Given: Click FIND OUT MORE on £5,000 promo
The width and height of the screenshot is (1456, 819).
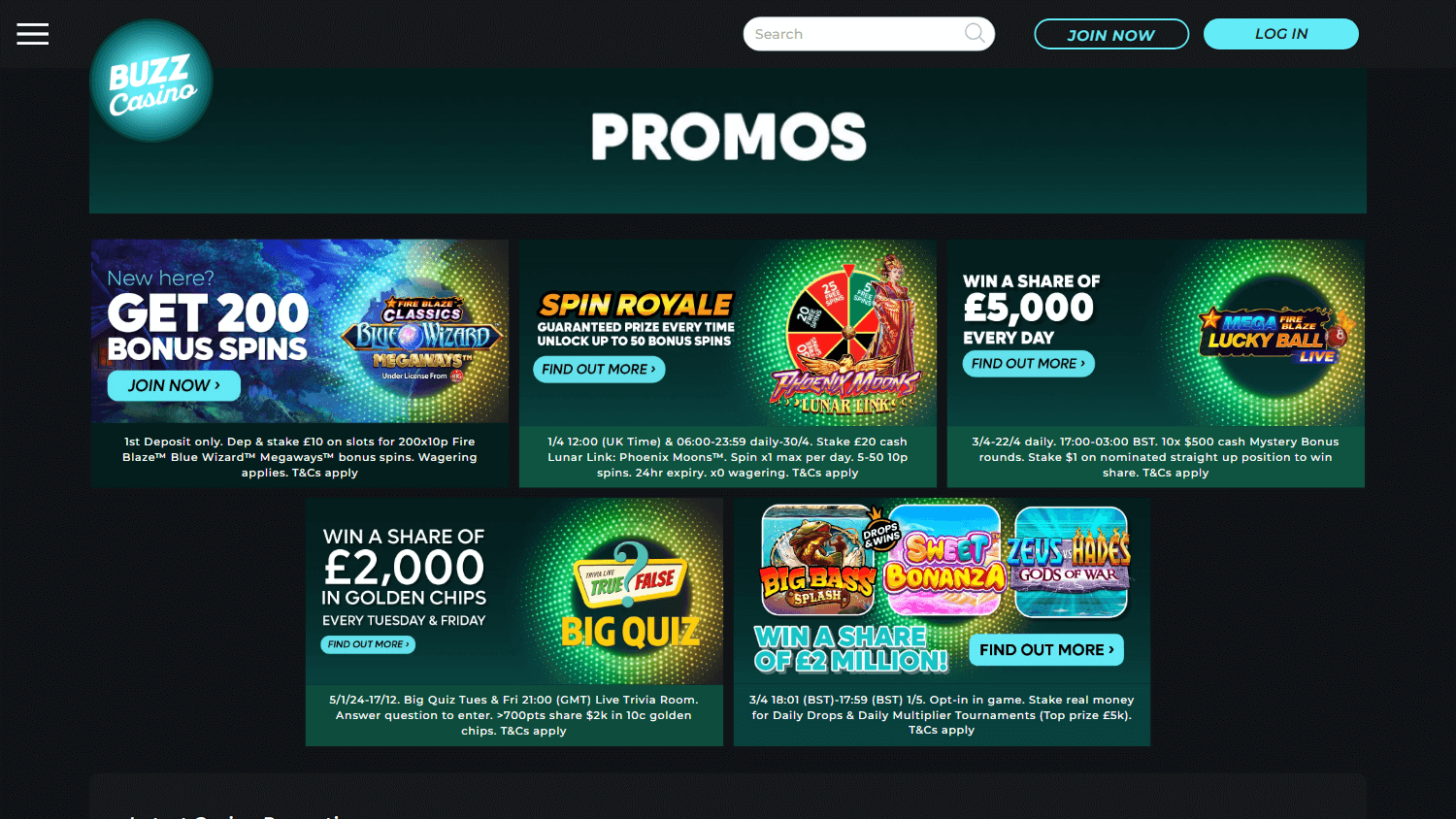Looking at the screenshot, I should (x=1029, y=364).
